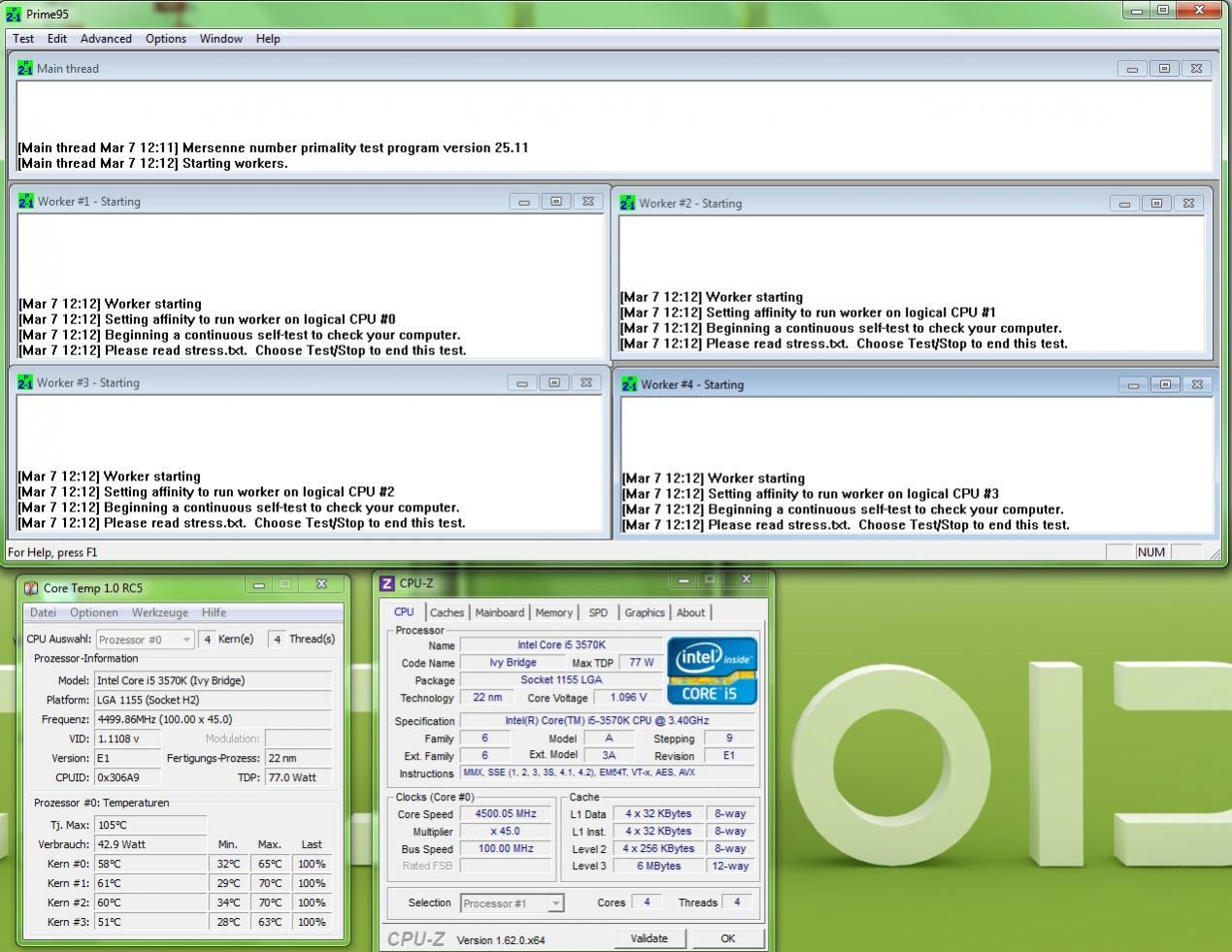Screen dimensions: 1232x952
Task: Click the Worker #3 window icon
Action: (25, 383)
